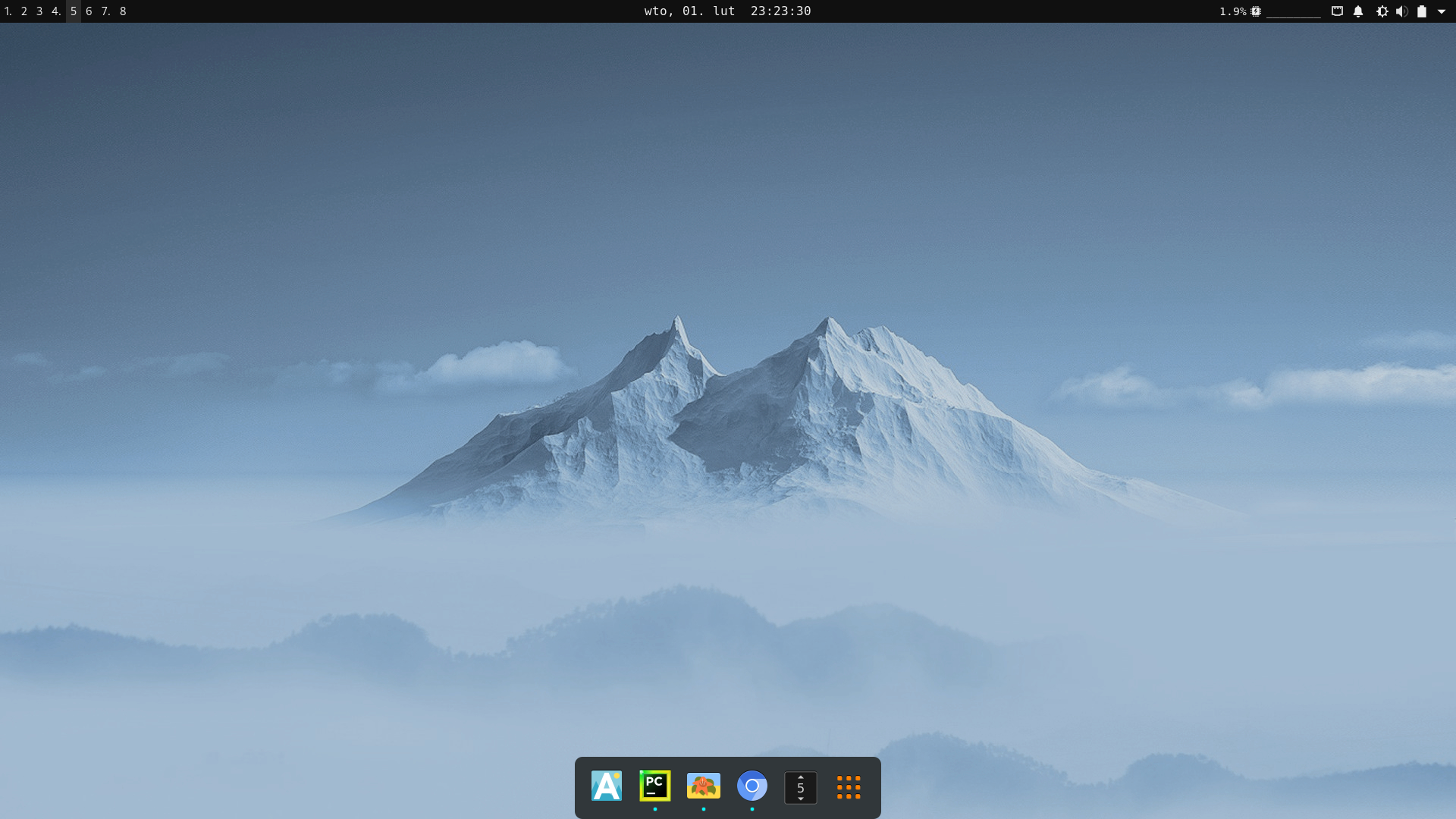This screenshot has height=819, width=1456.
Task: Click the battery status icon
Action: (1422, 11)
